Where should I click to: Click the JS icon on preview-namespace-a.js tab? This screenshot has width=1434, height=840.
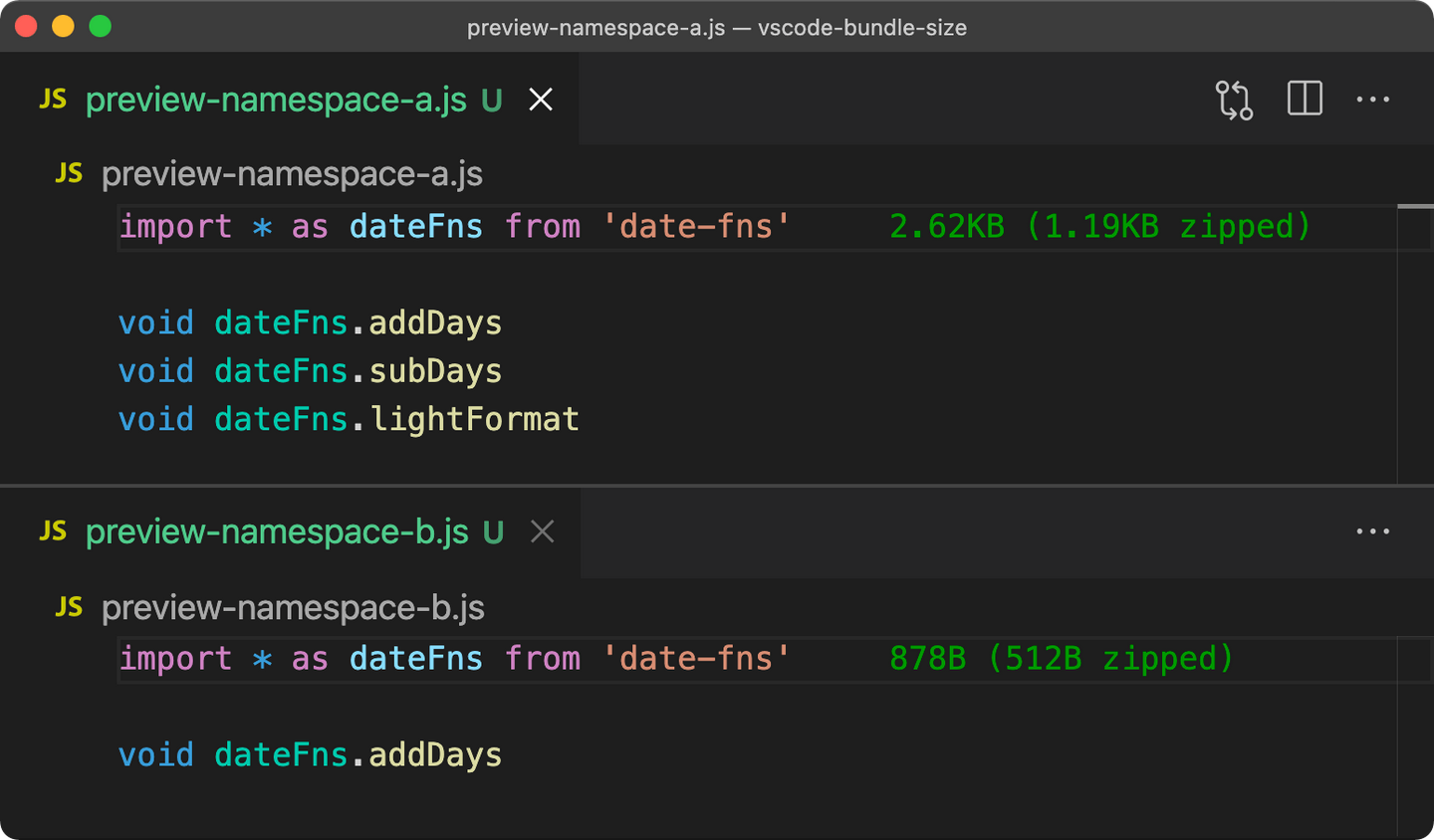(x=53, y=99)
